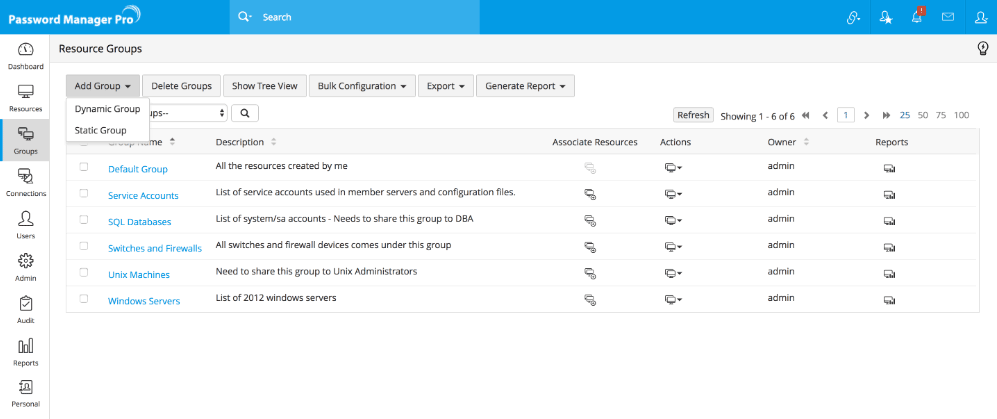997x419 pixels.
Task: Open the mail envelope icon in header
Action: (x=947, y=17)
